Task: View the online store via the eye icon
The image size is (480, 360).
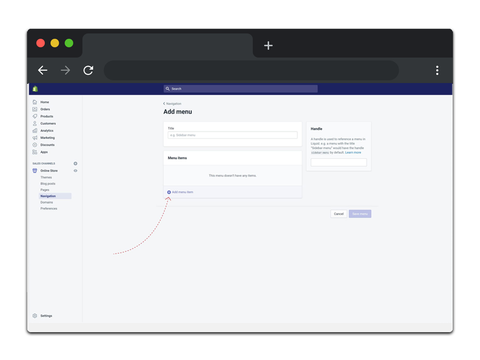Action: (x=75, y=171)
